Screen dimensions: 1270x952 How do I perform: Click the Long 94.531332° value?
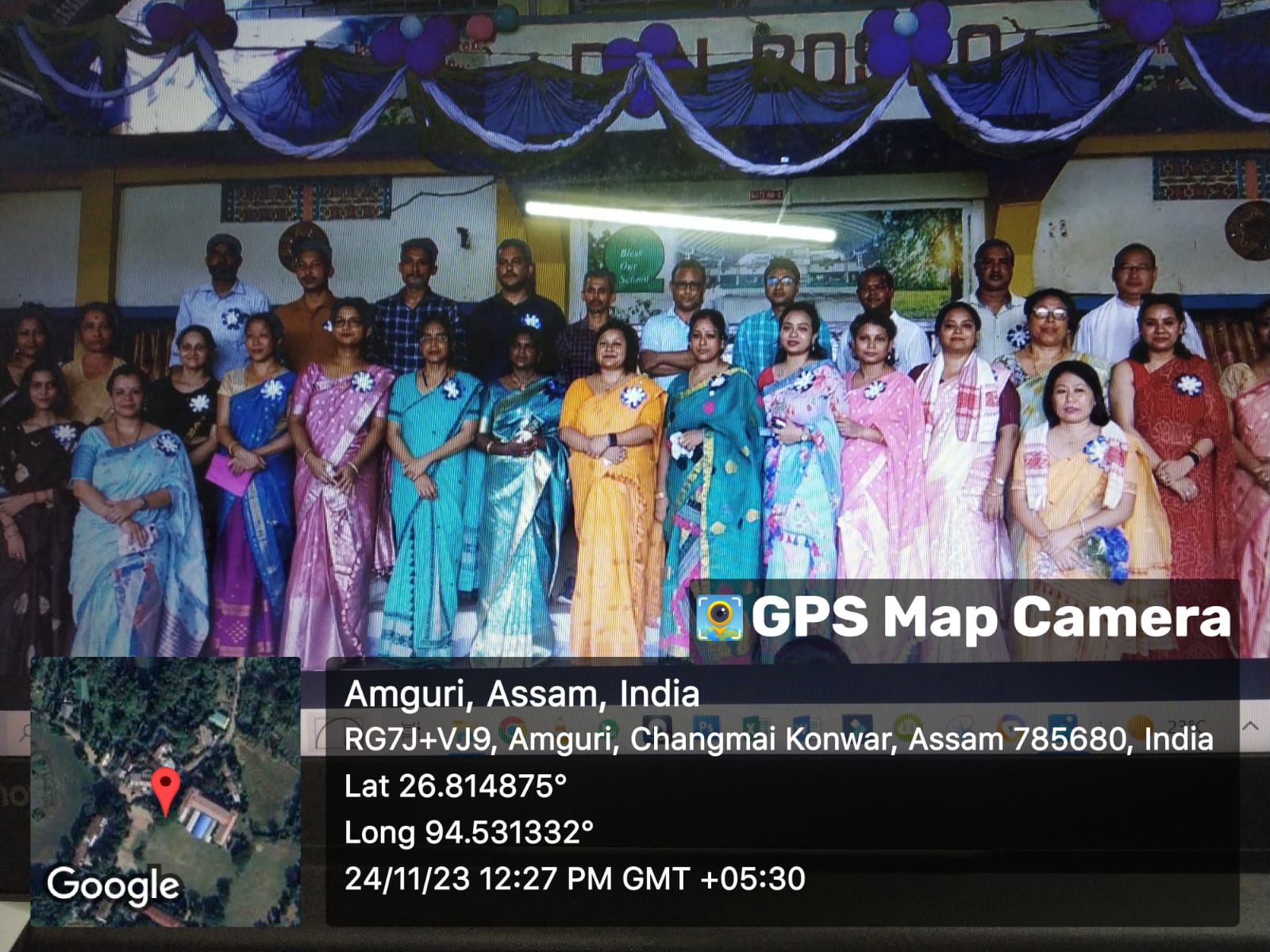pos(468,832)
